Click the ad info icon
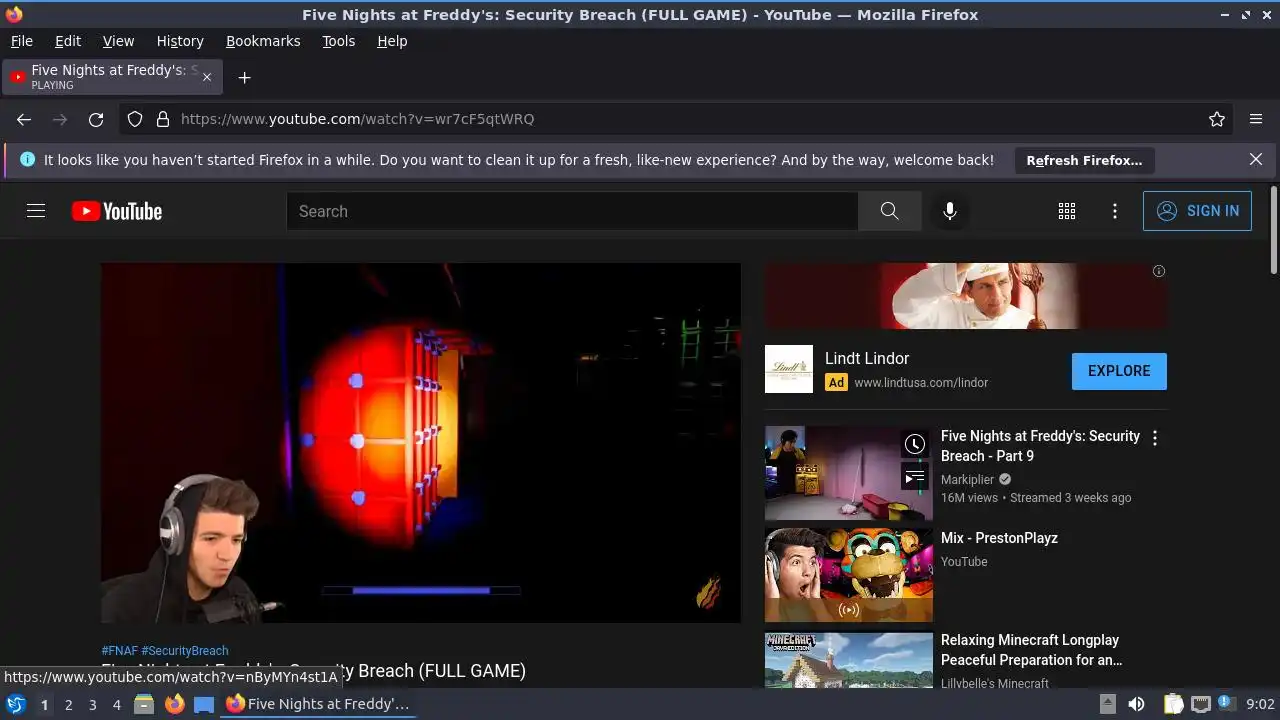The height and width of the screenshot is (720, 1280). 1159,271
